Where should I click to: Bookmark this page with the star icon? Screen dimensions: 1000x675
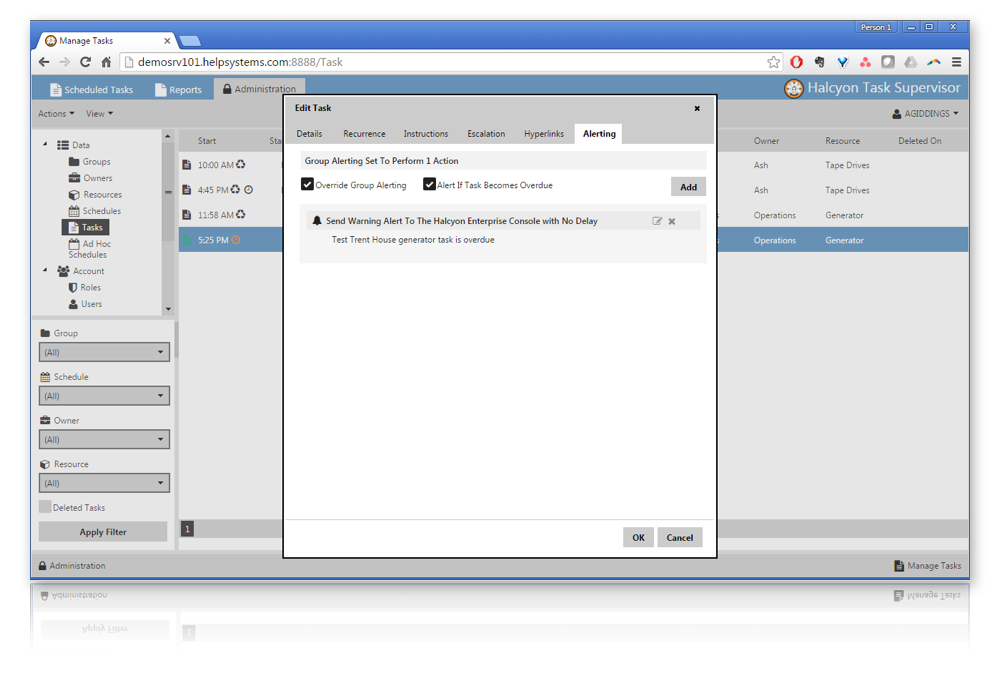tap(774, 62)
